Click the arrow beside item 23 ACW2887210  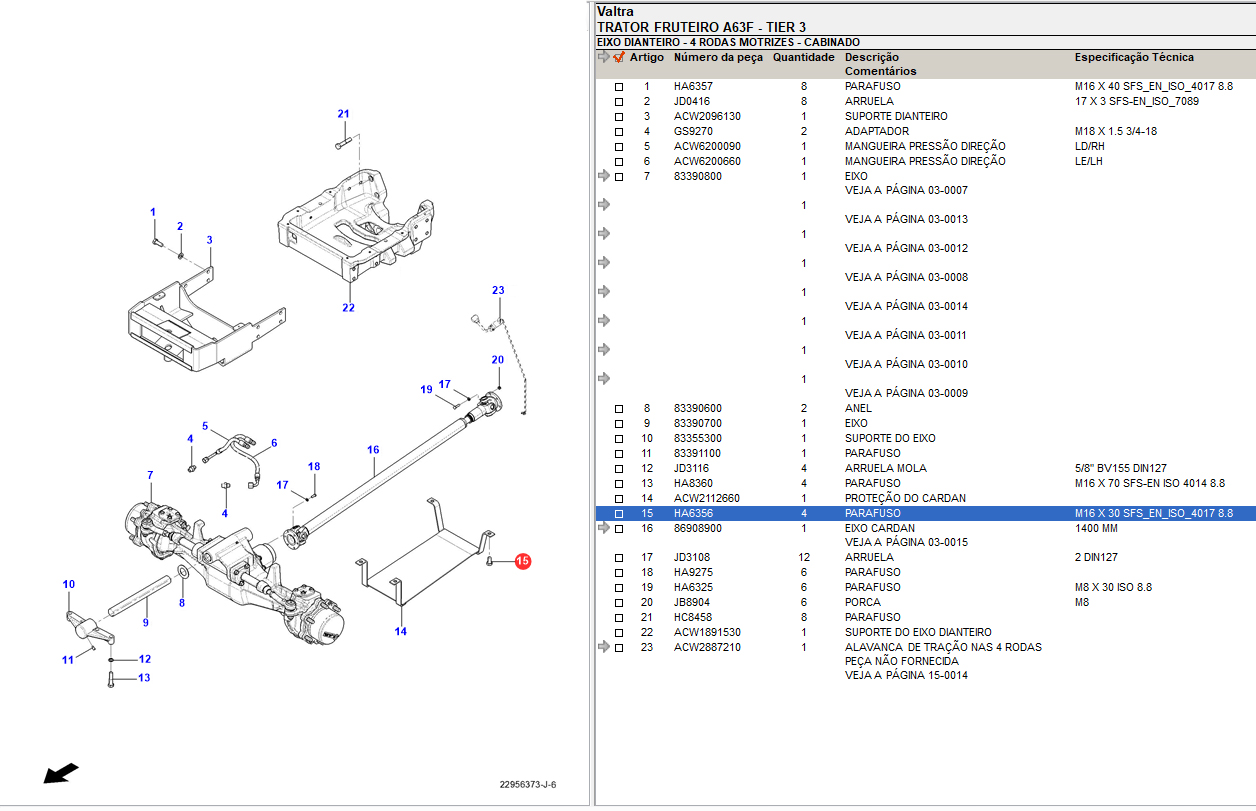tap(603, 647)
